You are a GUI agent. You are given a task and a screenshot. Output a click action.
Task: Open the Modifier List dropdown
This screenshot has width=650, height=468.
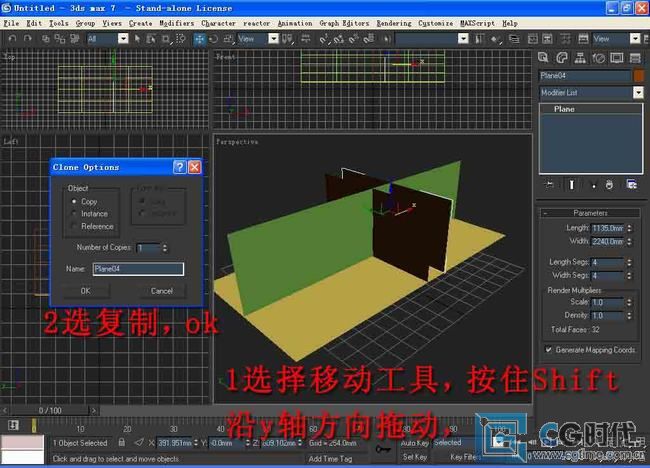click(592, 92)
